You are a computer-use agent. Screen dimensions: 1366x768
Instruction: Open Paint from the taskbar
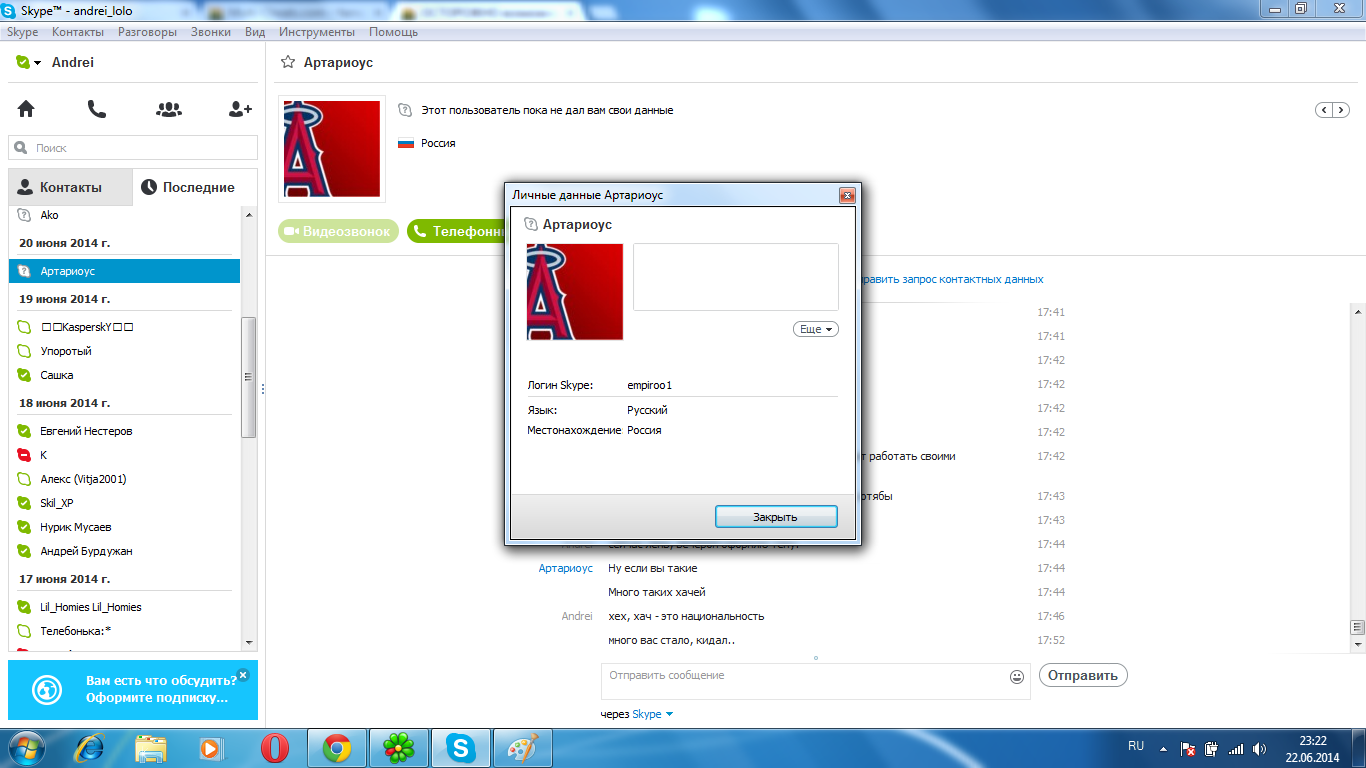[x=523, y=748]
